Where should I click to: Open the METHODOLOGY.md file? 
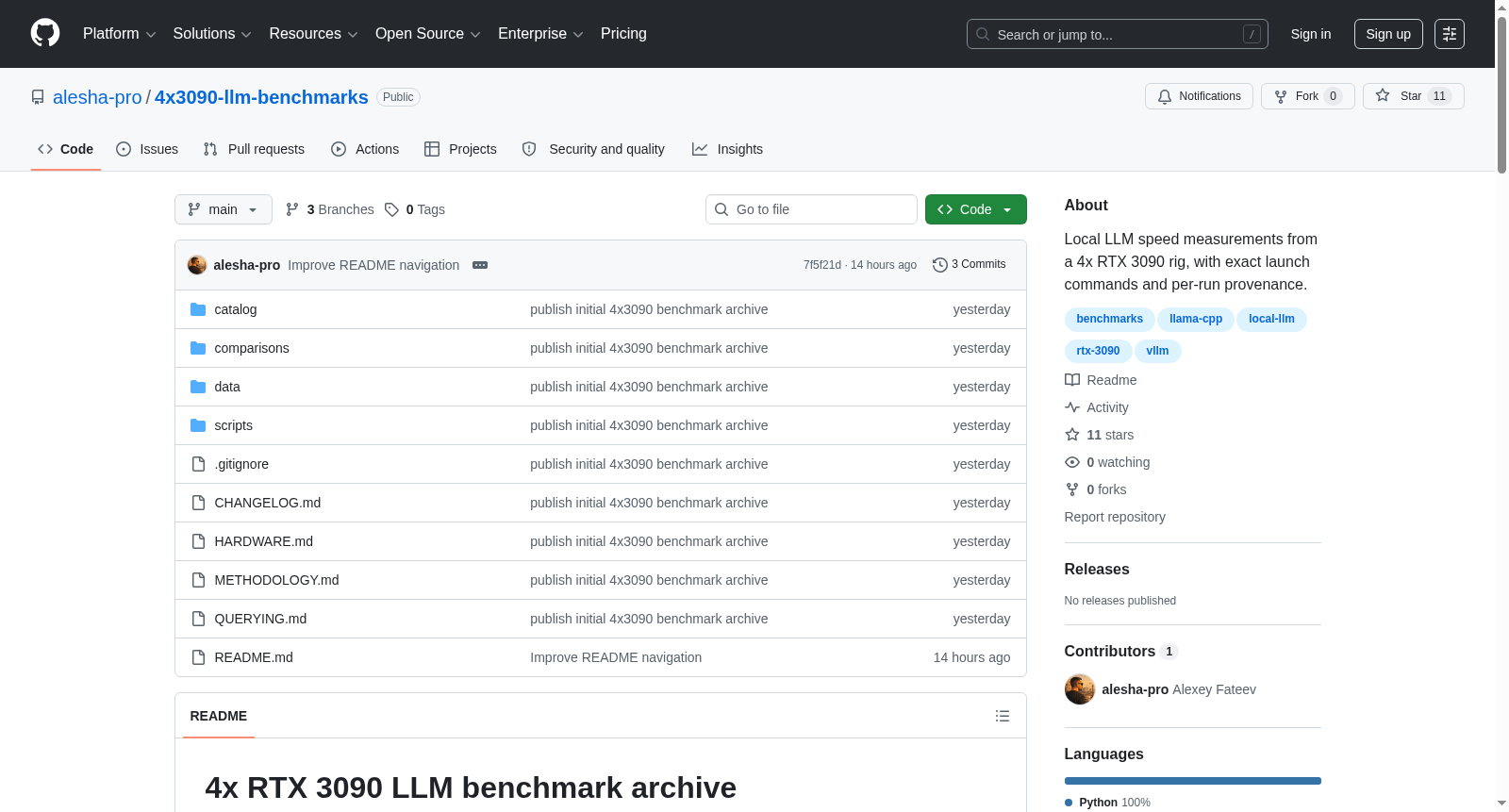point(276,580)
